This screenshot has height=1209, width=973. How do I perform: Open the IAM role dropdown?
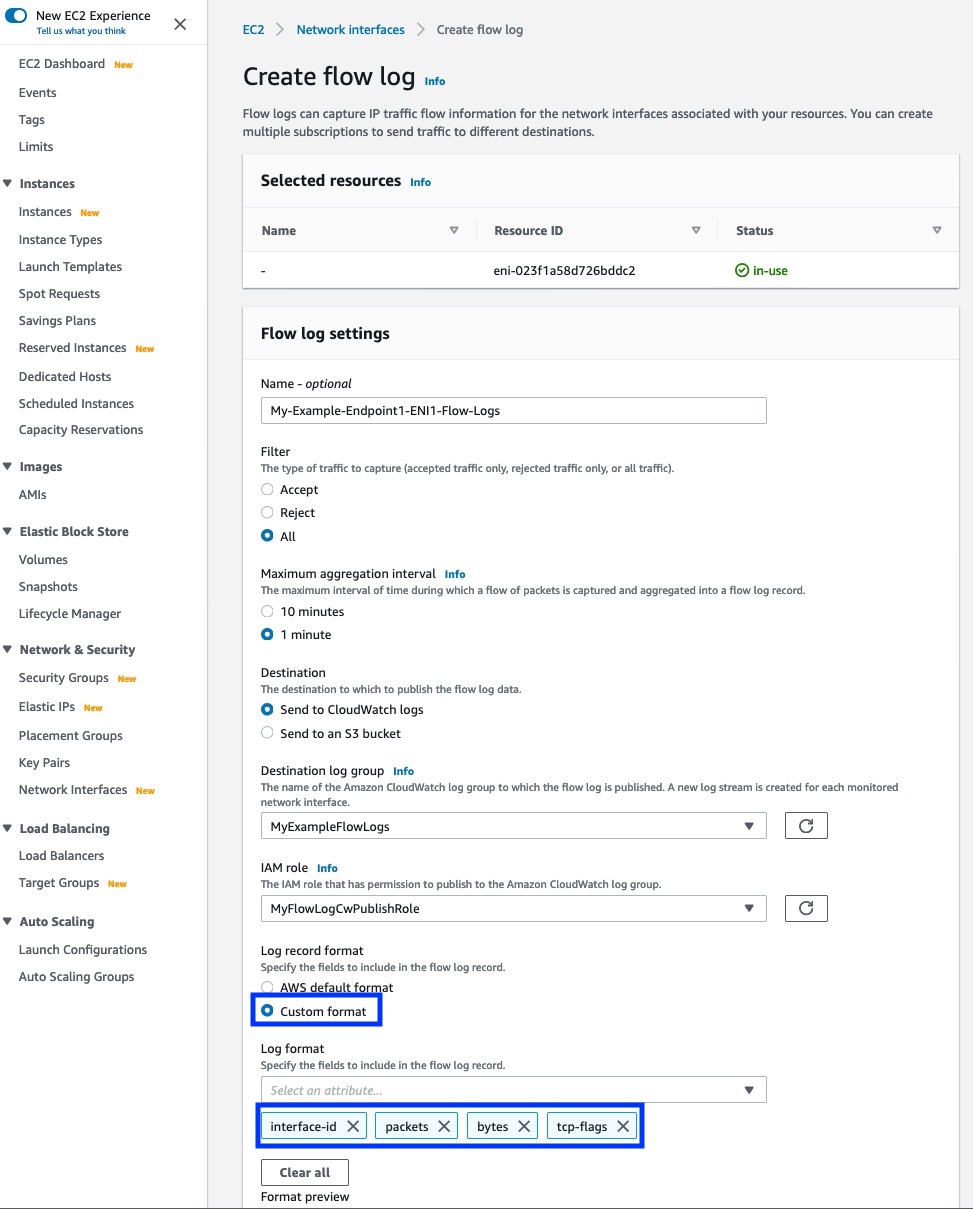(513, 909)
